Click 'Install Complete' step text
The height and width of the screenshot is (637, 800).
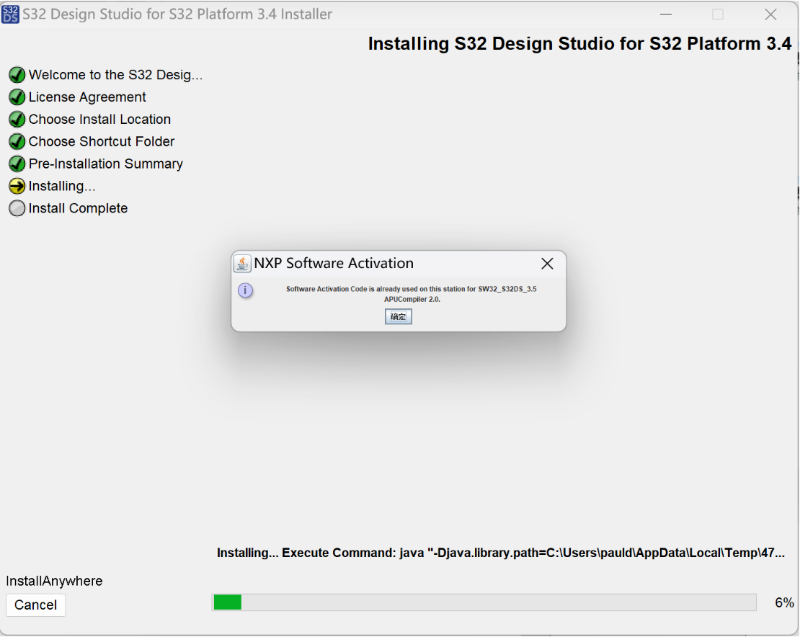pyautogui.click(x=78, y=208)
